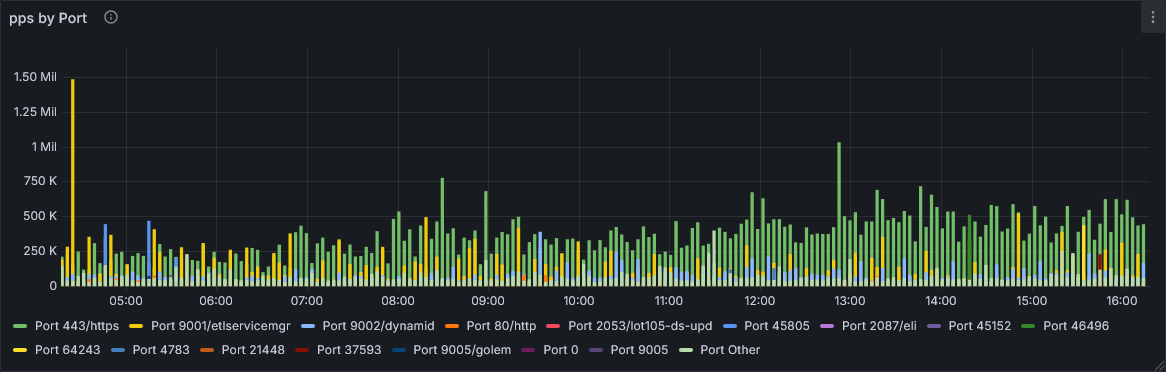Click the 250 K y-axis label
This screenshot has height=372, width=1166.
(x=41, y=251)
